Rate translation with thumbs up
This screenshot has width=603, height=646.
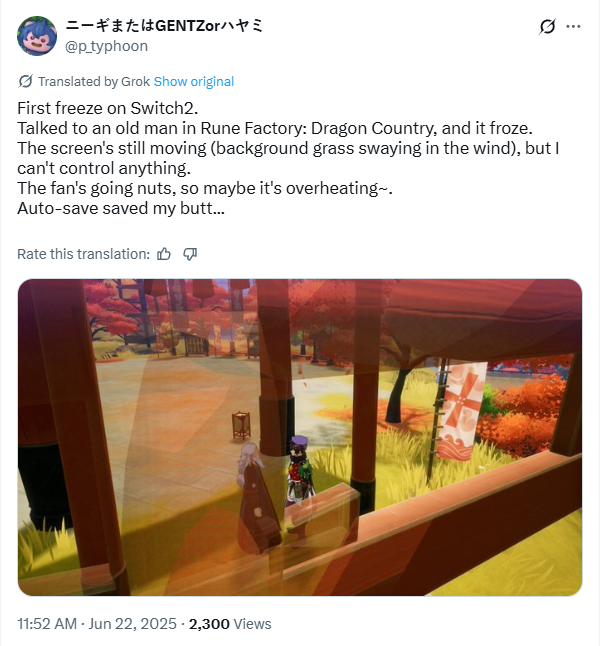coord(164,254)
